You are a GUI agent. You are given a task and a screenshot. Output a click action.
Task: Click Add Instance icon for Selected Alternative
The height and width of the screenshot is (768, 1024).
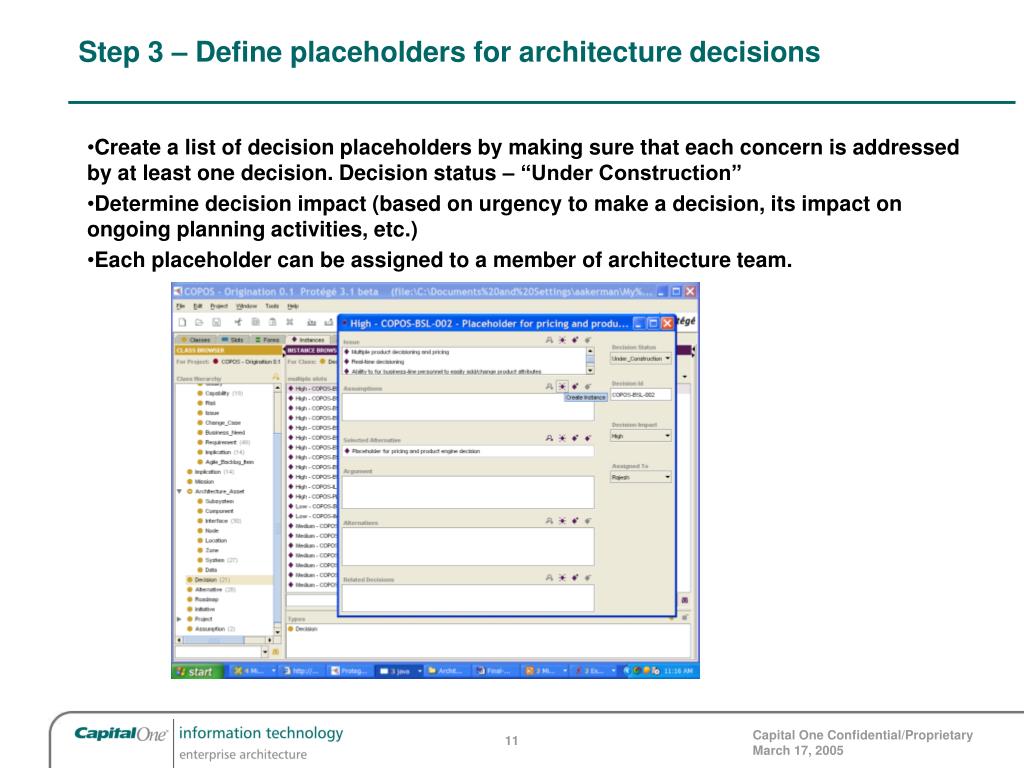(575, 438)
